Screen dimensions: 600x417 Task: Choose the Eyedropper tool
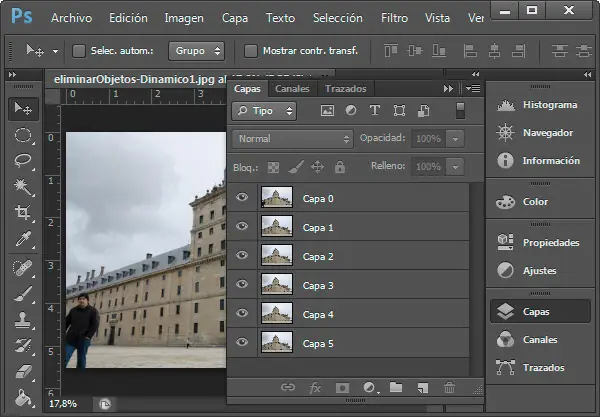point(21,239)
